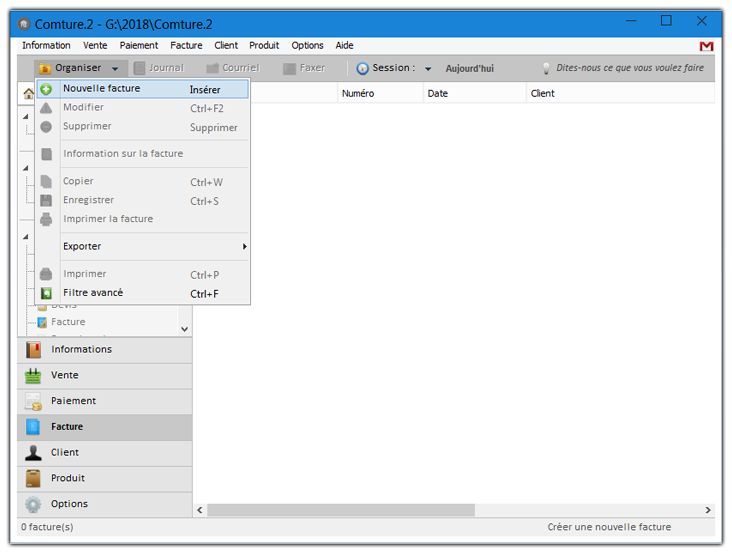The width and height of the screenshot is (732, 554).
Task: Click the Session clock icon
Action: [x=363, y=69]
